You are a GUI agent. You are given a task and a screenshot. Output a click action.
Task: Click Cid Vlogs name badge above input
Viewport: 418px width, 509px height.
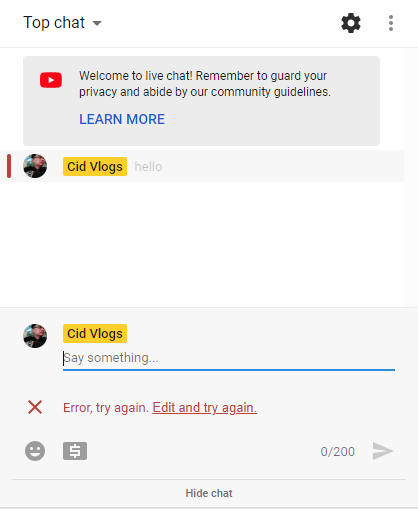95,333
